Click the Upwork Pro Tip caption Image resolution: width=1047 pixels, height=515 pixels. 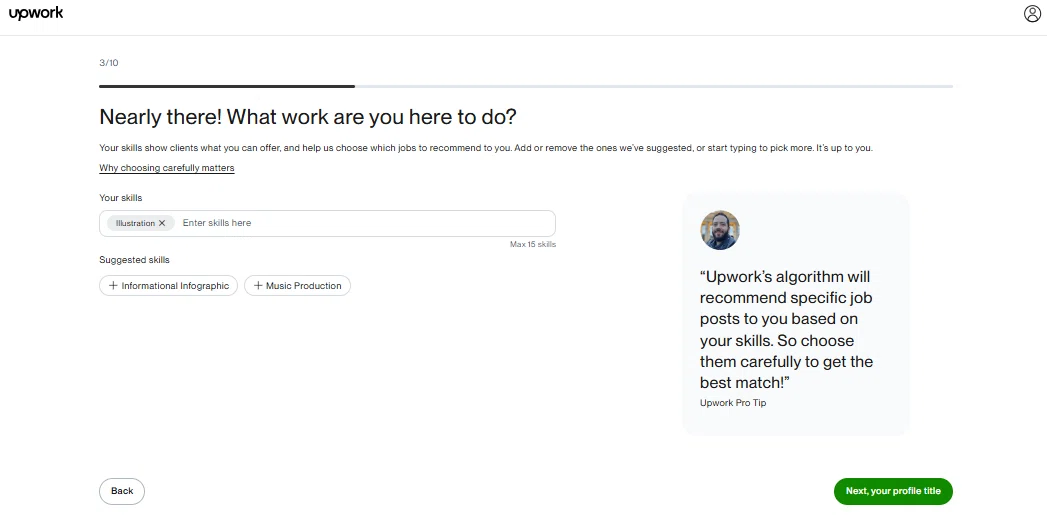click(733, 403)
